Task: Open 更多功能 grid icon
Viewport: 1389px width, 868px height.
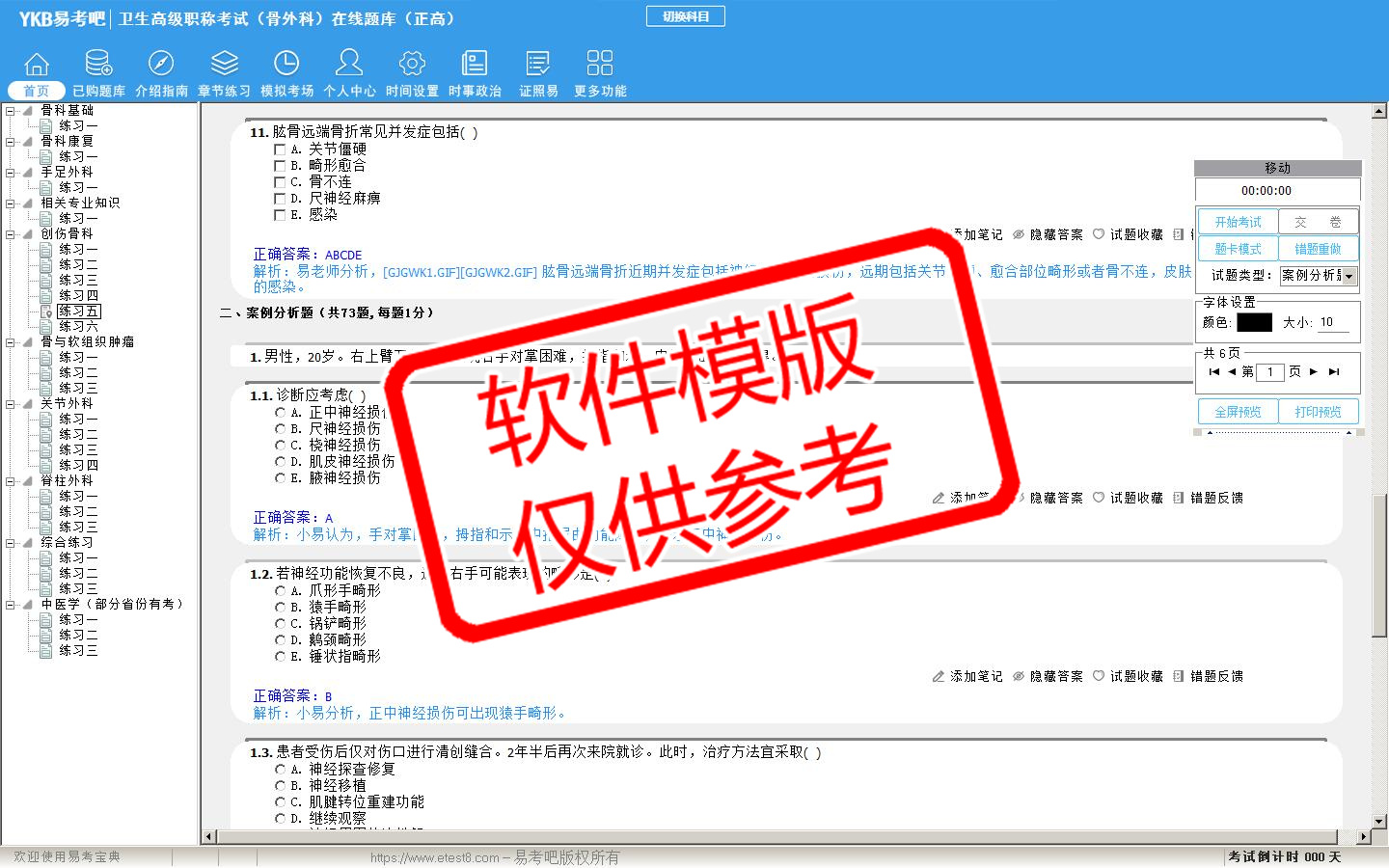Action: coord(600,64)
